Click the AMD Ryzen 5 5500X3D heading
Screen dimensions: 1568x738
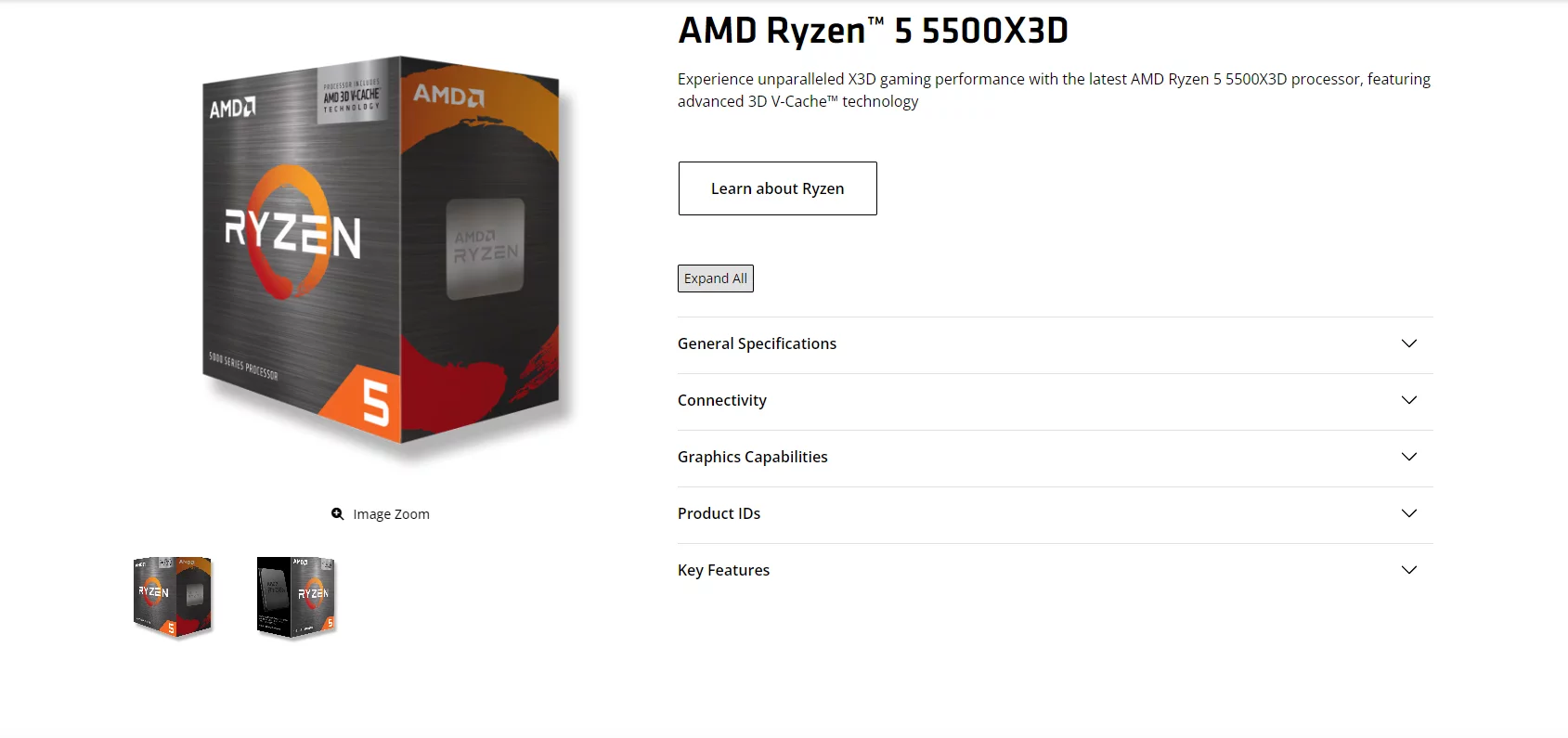tap(873, 31)
